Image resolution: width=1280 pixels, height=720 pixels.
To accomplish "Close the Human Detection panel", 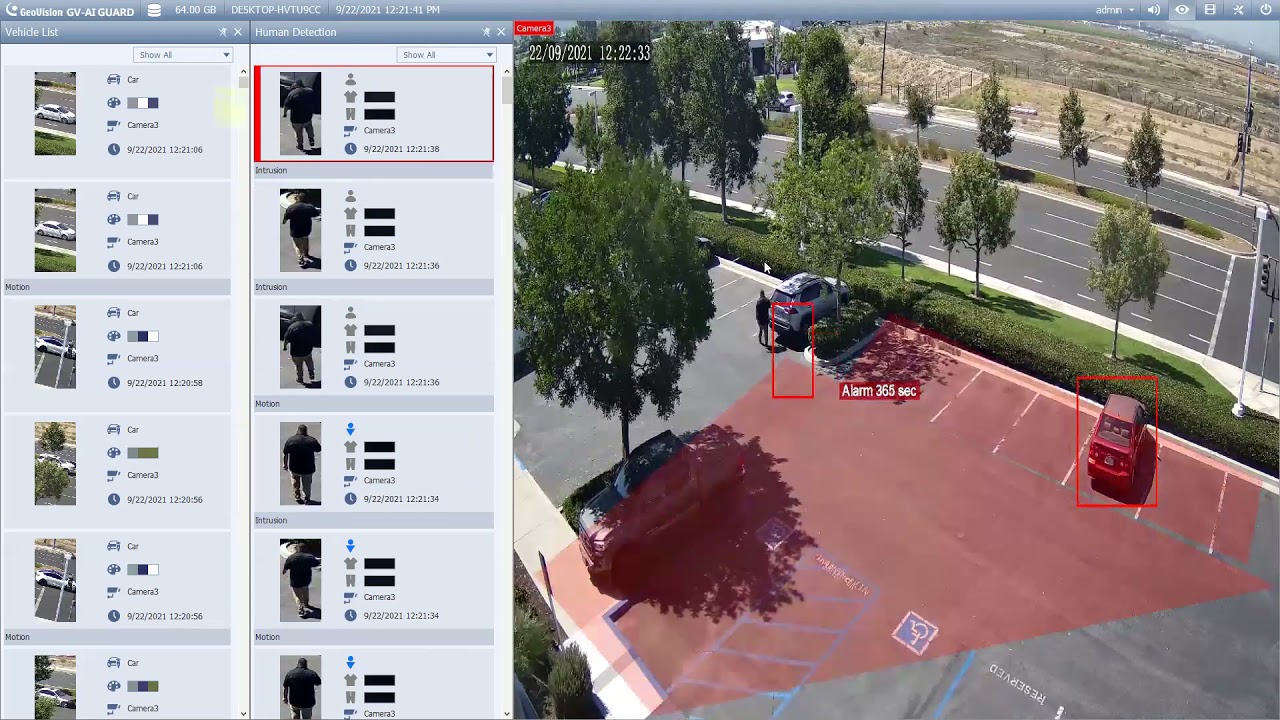I will [x=501, y=32].
